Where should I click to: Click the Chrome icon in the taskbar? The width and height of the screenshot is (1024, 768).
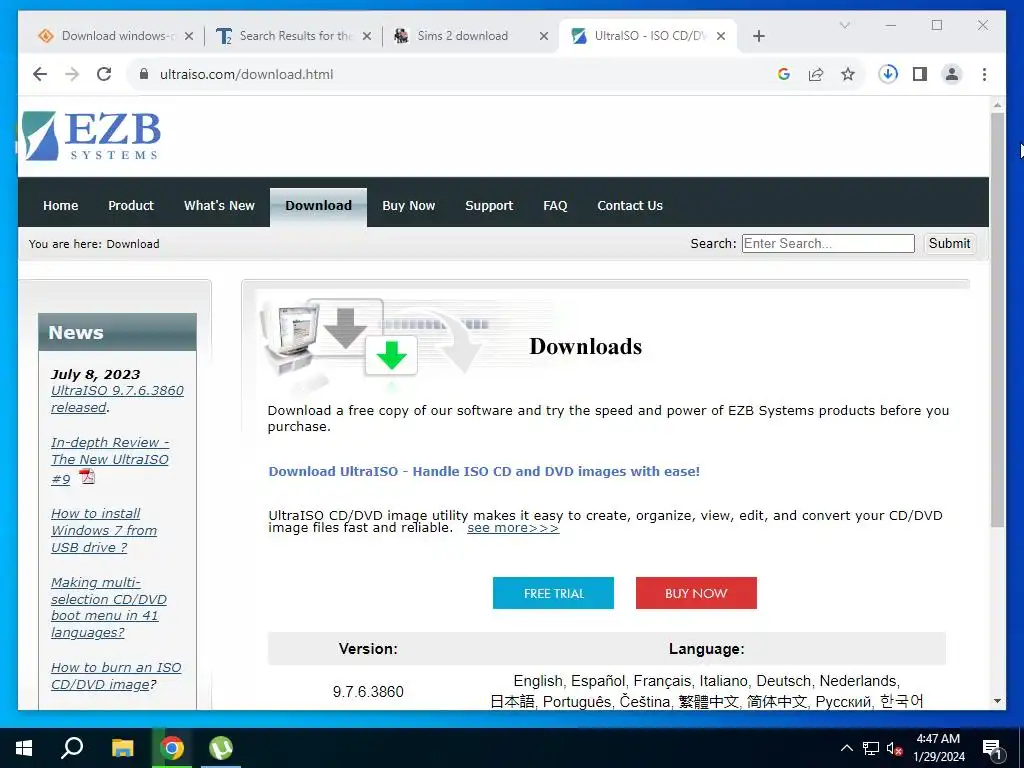click(x=172, y=748)
